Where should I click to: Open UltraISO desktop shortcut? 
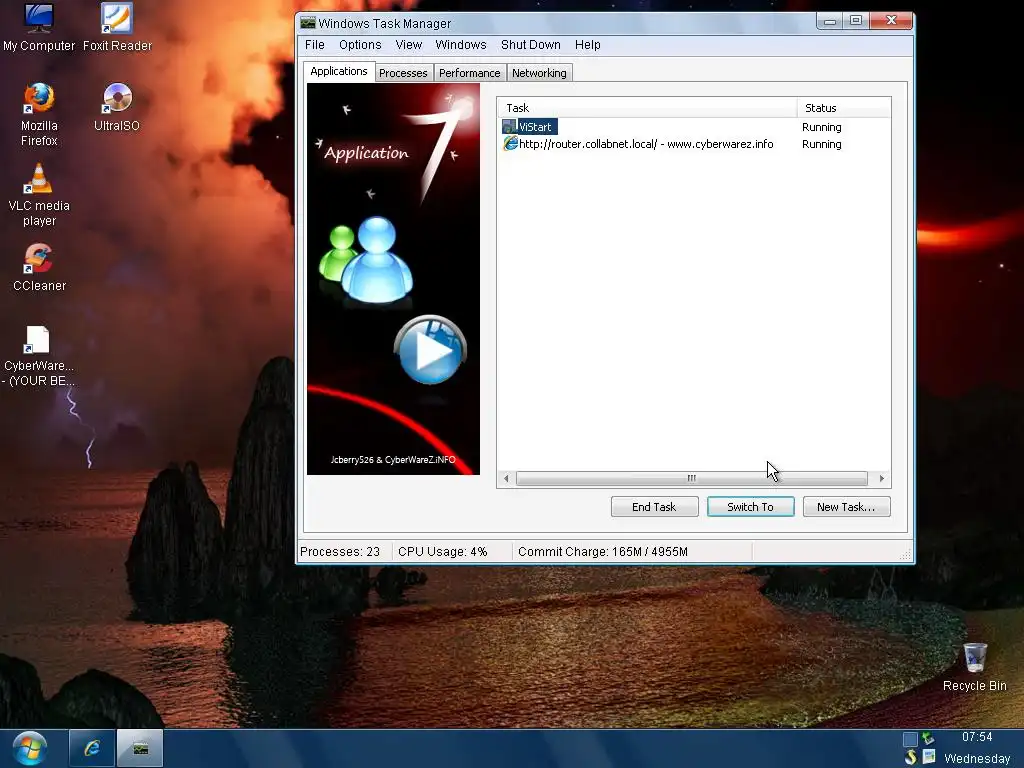click(117, 108)
